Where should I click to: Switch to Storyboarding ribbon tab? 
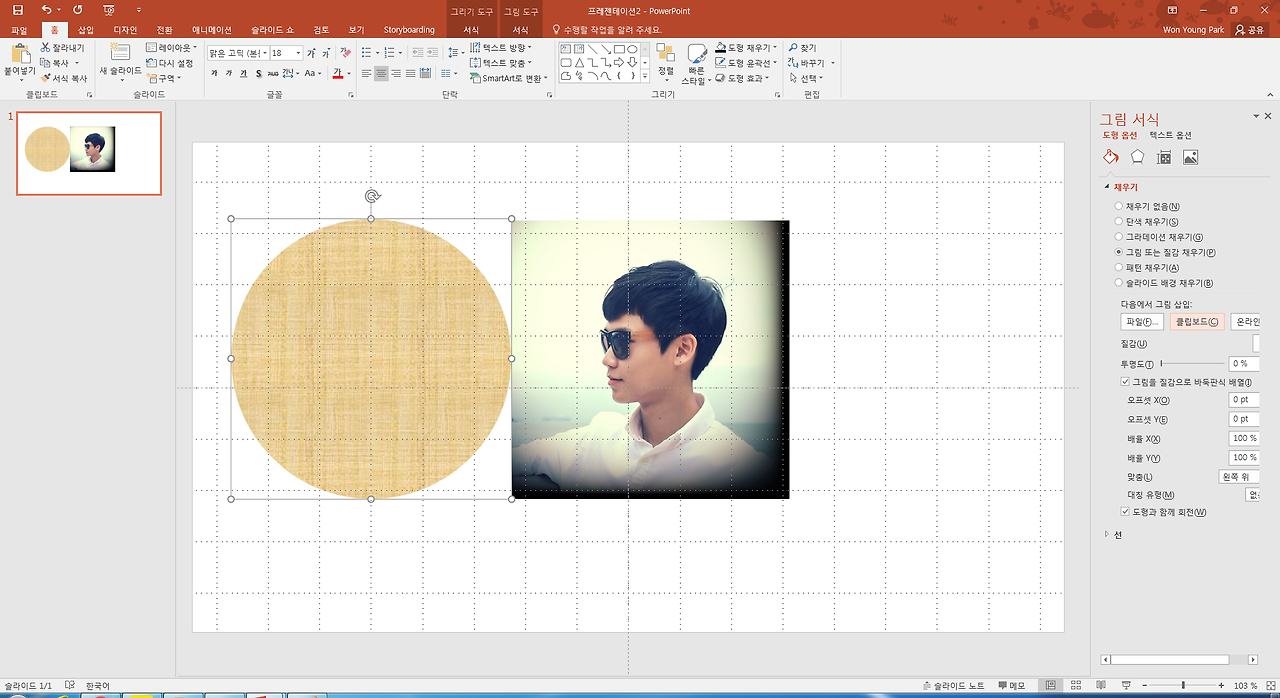(409, 30)
